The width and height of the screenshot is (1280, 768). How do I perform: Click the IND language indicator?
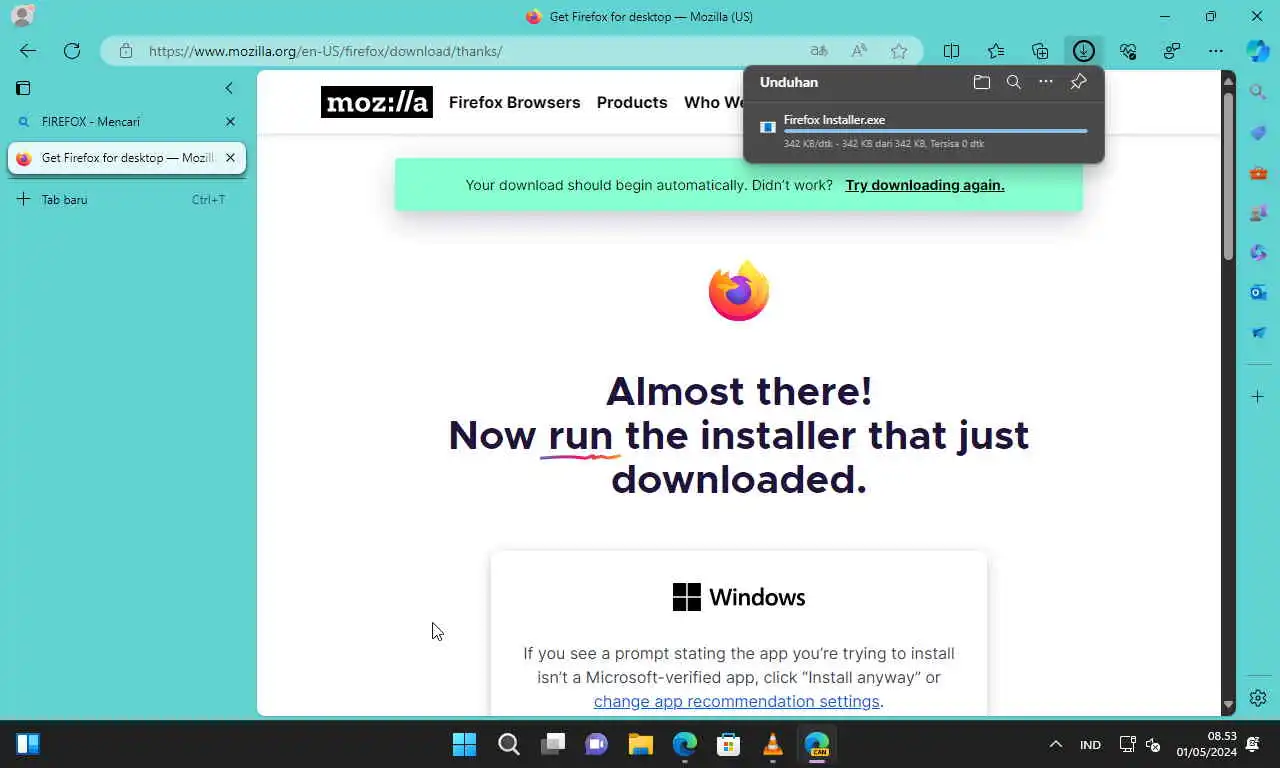click(1090, 745)
